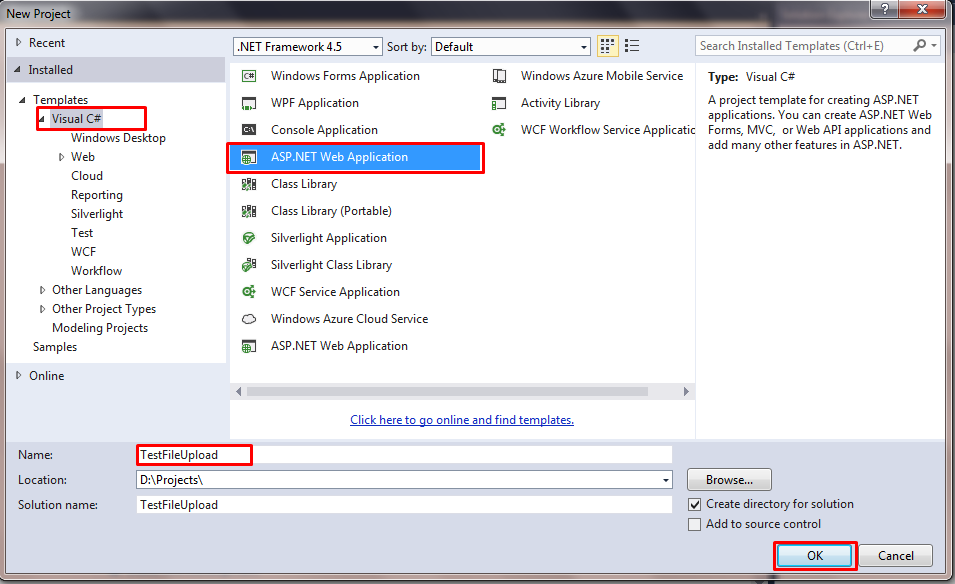The width and height of the screenshot is (955, 584).
Task: Collapse the Templates tree node
Action: pyautogui.click(x=23, y=100)
